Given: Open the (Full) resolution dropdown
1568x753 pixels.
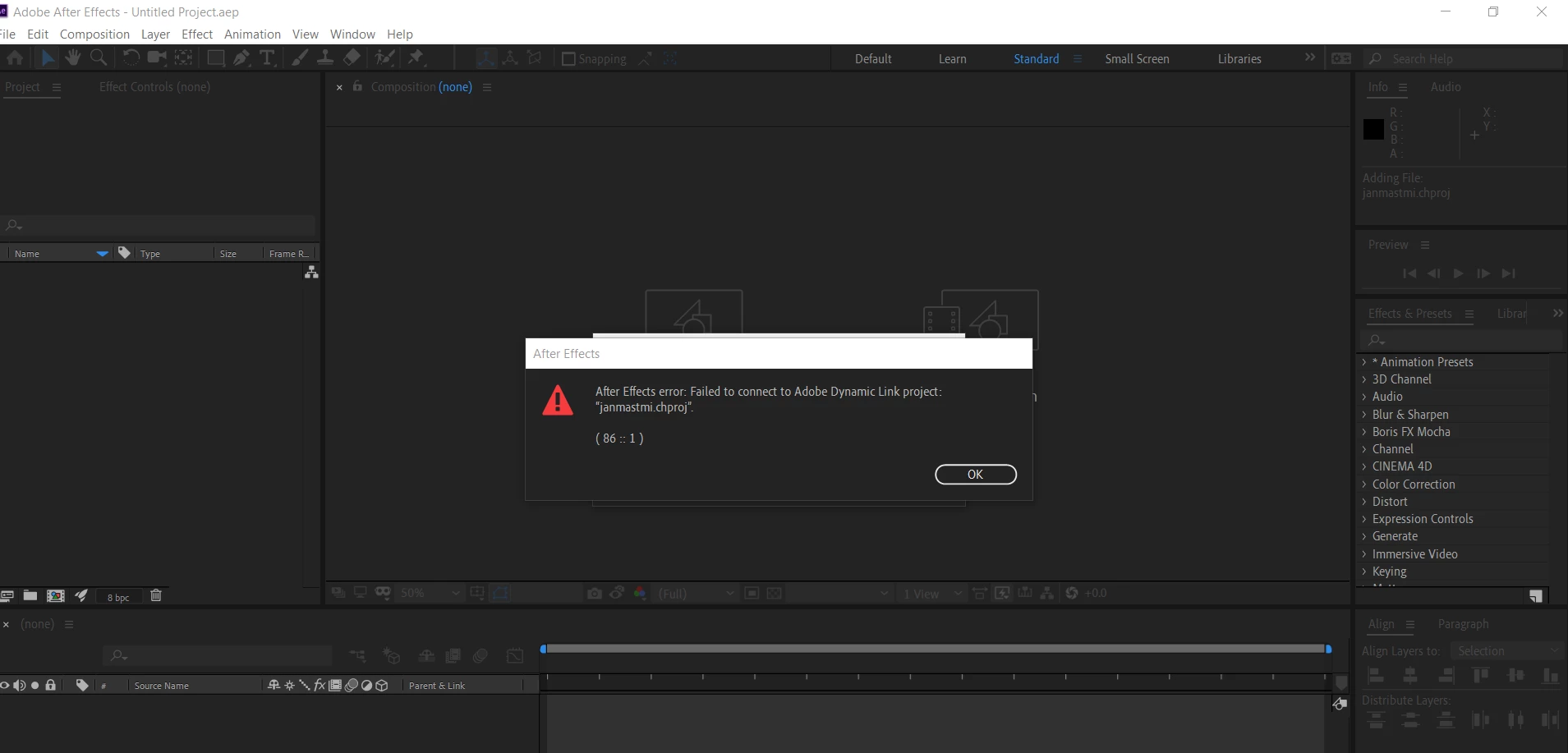Looking at the screenshot, I should point(697,593).
